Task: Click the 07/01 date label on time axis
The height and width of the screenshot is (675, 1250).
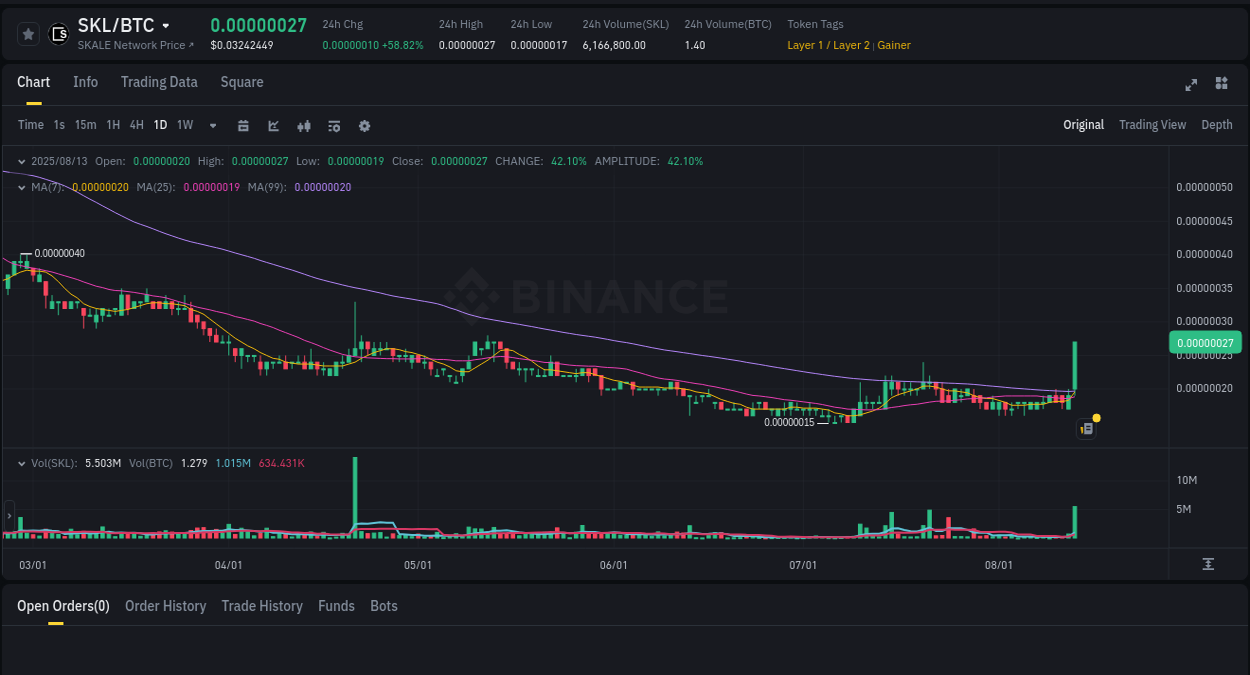Action: (803, 565)
